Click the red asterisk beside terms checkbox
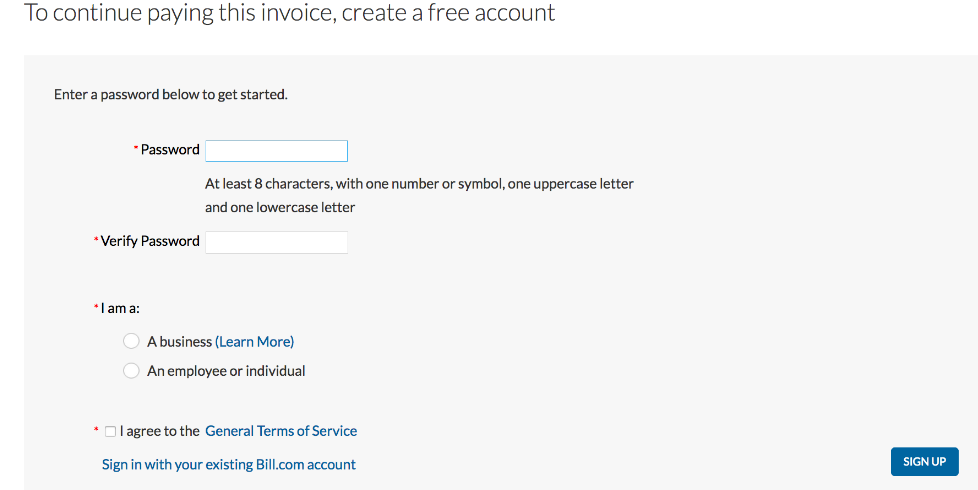Screen dimensions: 978x490 pos(96,429)
